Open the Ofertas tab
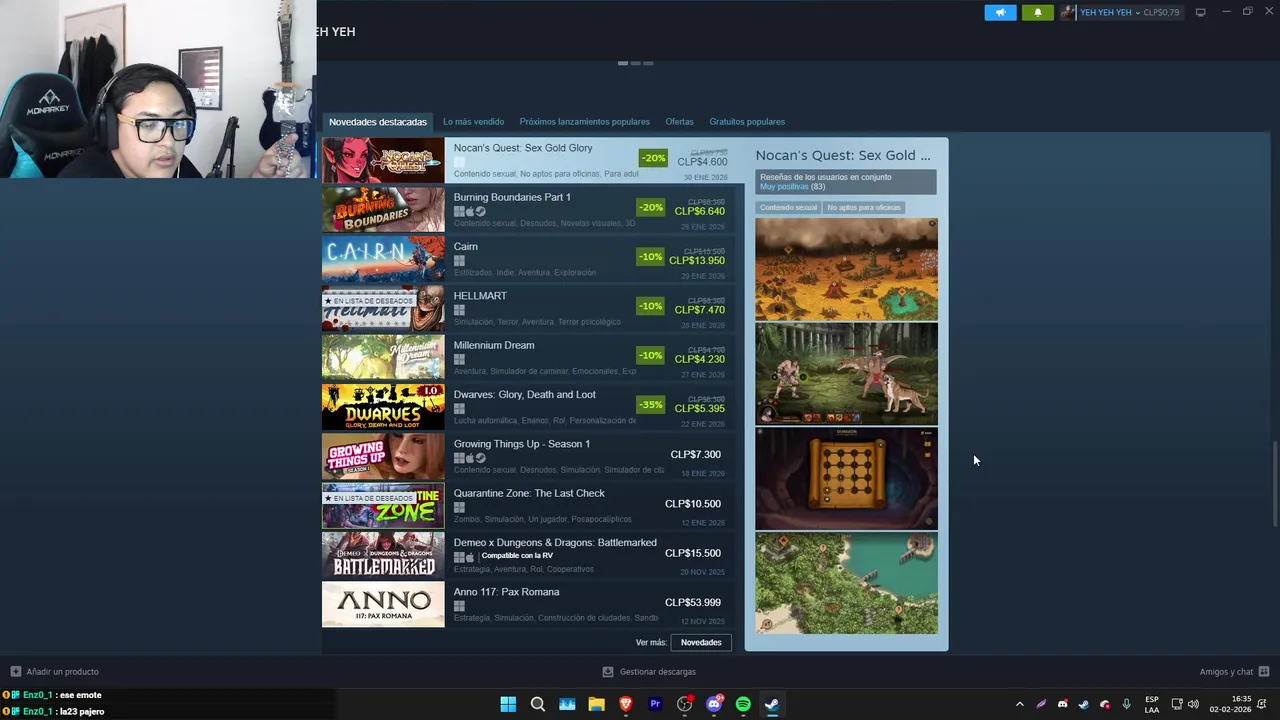The image size is (1280, 720). tap(679, 122)
